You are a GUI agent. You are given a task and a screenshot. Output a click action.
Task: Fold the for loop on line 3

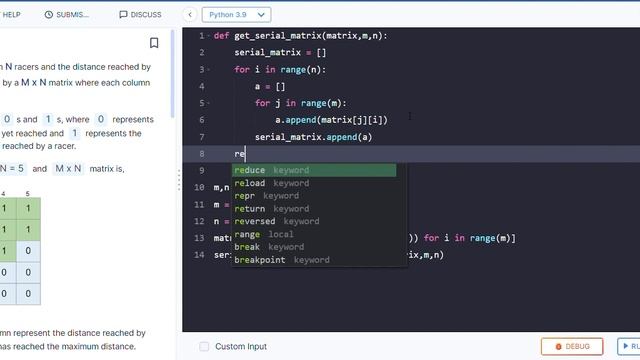coord(209,70)
